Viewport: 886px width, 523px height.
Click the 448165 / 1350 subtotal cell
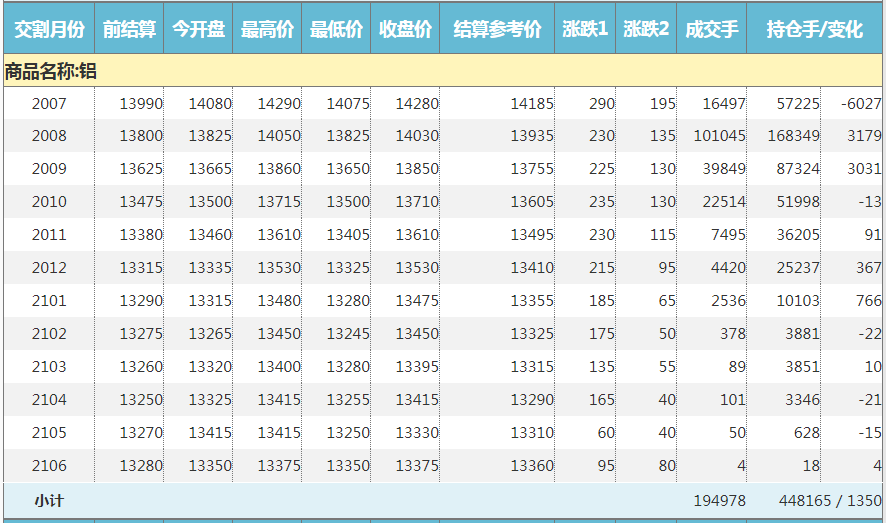[x=830, y=501]
